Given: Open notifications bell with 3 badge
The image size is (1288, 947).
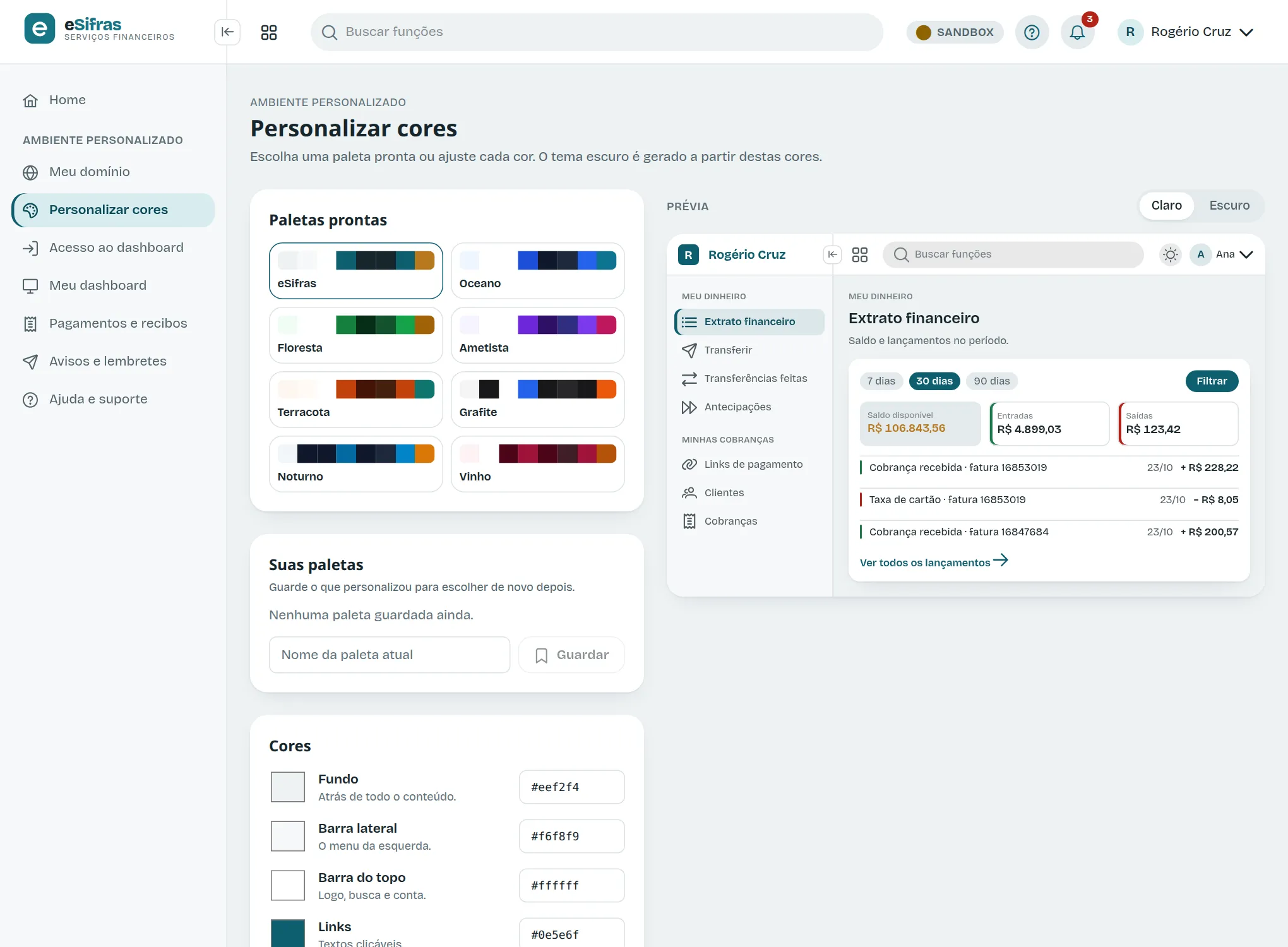Looking at the screenshot, I should click(x=1078, y=32).
